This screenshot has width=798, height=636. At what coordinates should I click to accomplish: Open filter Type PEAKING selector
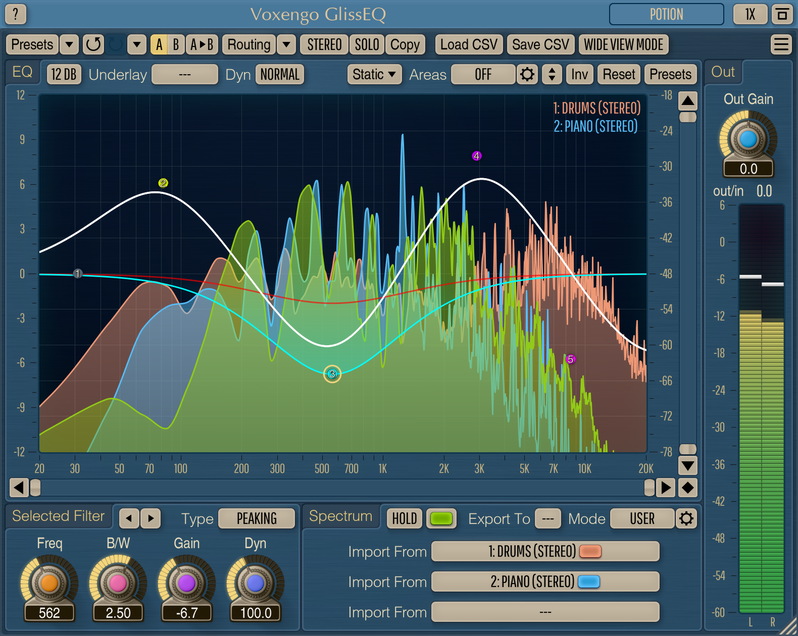pos(256,518)
